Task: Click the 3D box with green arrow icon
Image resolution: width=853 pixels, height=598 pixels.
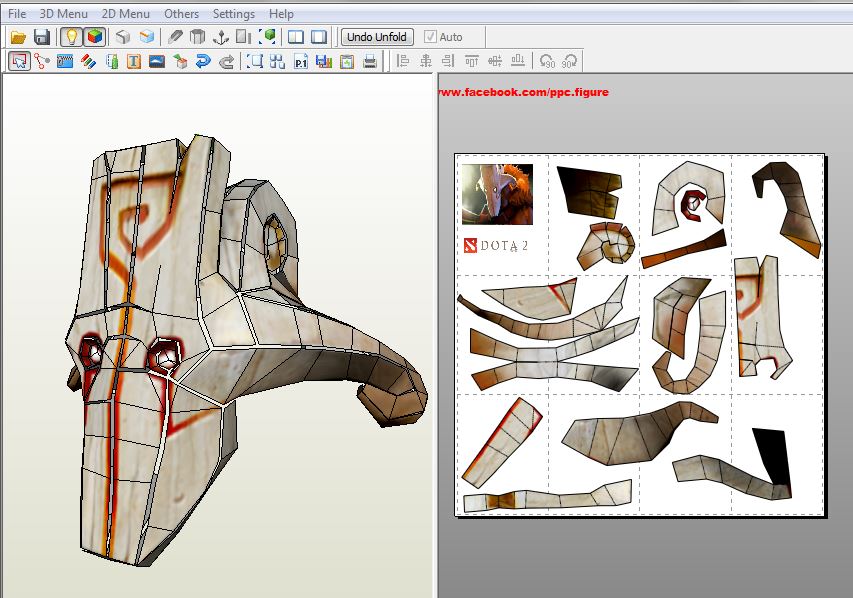Action: tap(180, 61)
